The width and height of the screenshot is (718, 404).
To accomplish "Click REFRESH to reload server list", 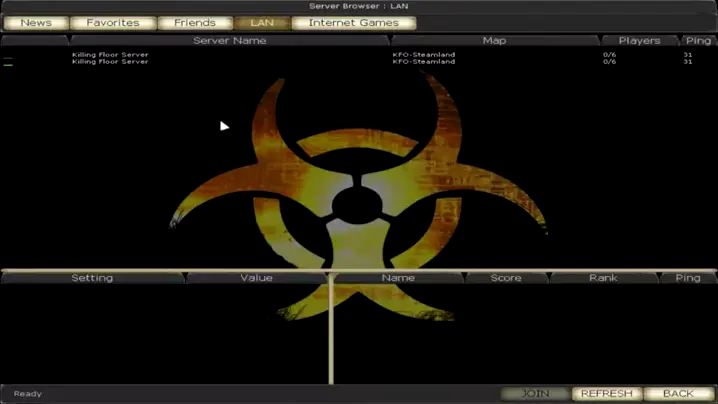I will click(x=606, y=394).
